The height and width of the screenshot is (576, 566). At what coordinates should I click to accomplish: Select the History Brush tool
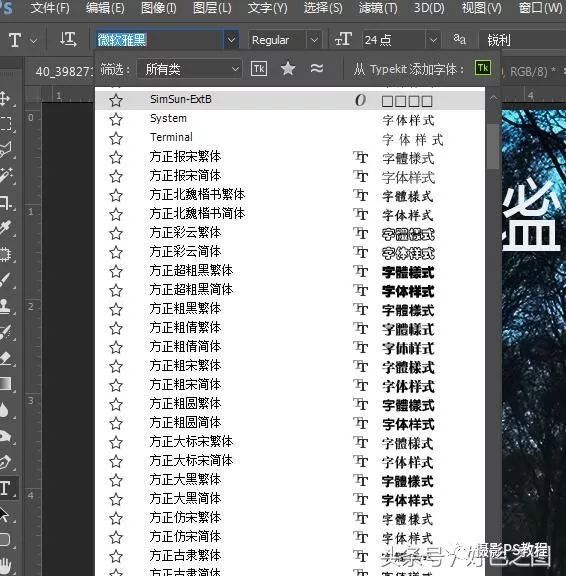coord(6,332)
